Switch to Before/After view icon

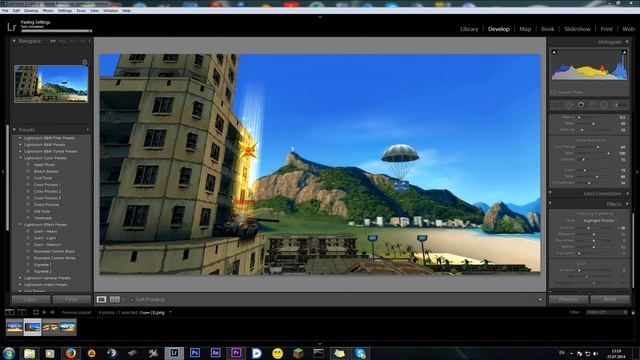115,300
